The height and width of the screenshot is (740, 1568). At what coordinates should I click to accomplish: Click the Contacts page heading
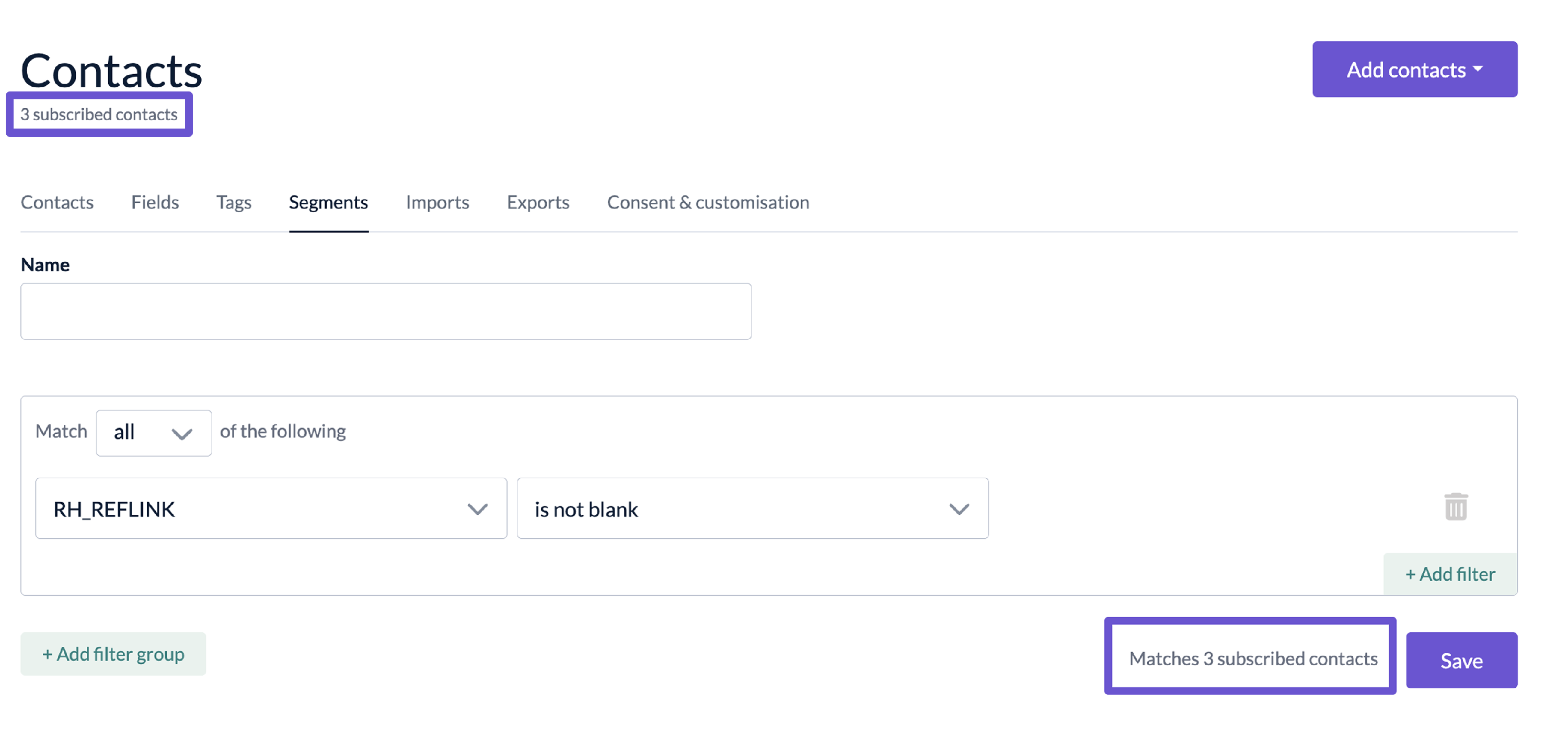click(111, 71)
